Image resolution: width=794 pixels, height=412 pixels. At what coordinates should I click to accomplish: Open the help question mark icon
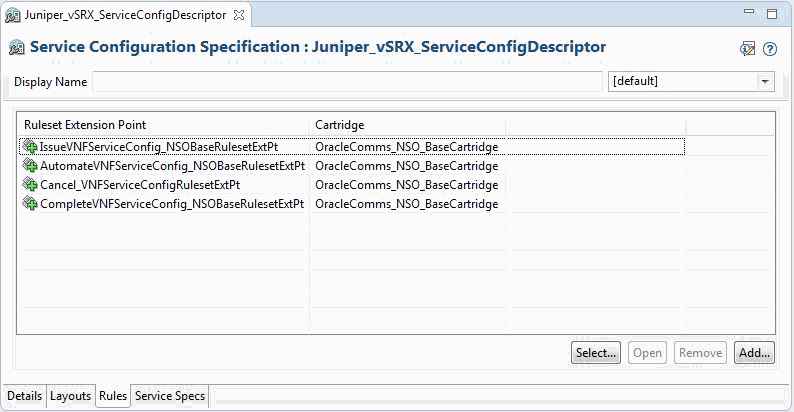770,49
